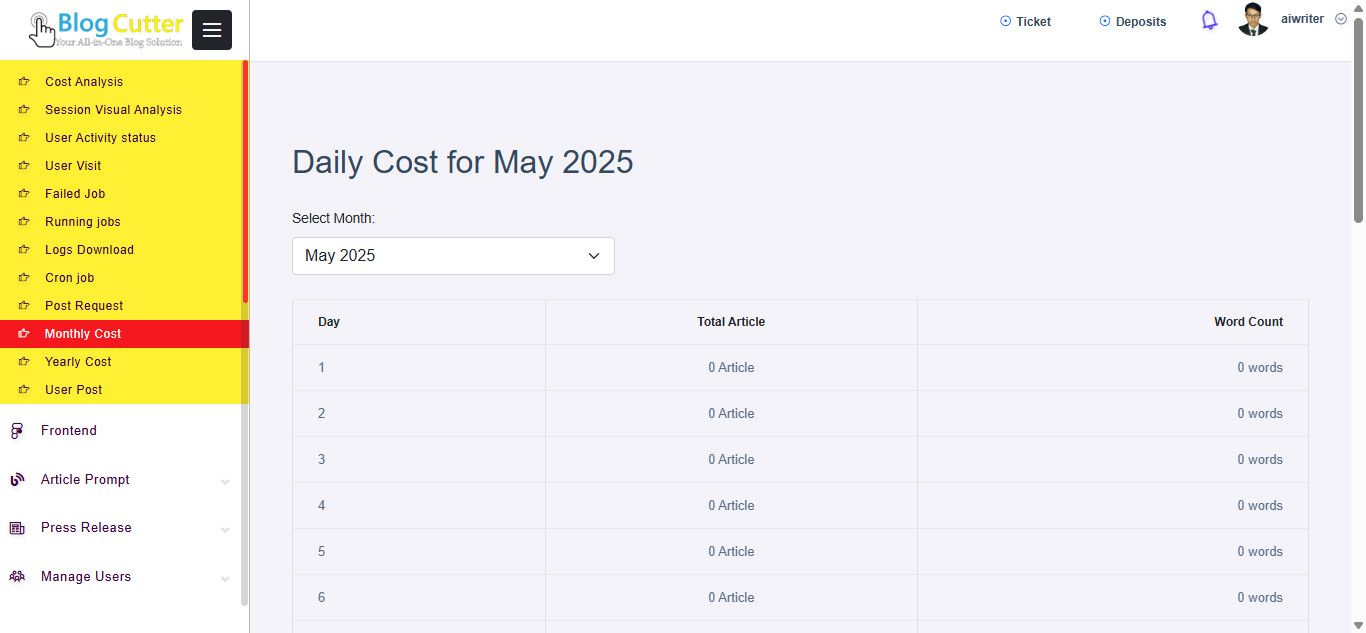
Task: Click the page vertical scrollbar thumb
Action: (x=1358, y=120)
